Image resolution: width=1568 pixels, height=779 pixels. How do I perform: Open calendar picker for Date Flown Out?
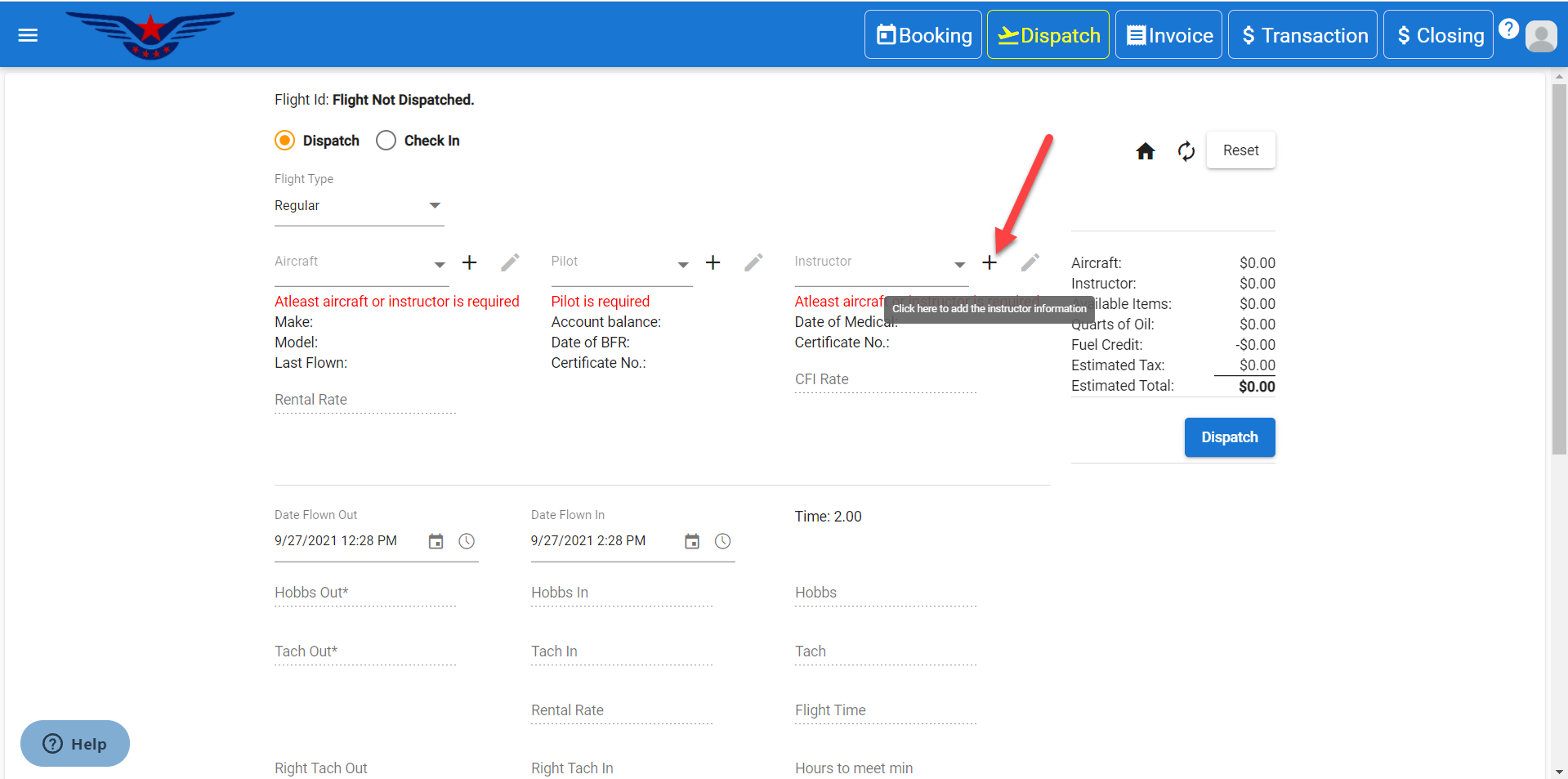436,541
